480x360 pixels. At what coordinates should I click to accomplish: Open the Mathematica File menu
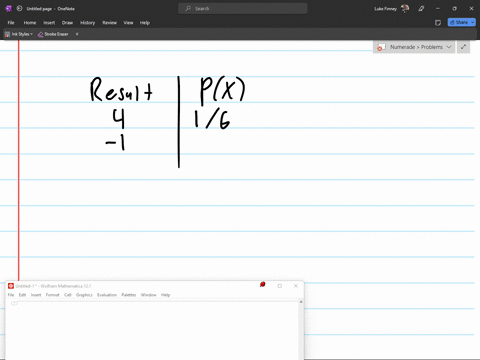(x=11, y=295)
